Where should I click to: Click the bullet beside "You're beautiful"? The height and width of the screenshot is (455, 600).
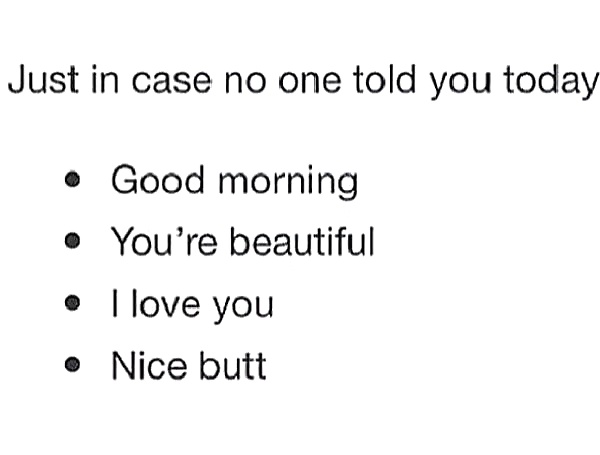(71, 243)
